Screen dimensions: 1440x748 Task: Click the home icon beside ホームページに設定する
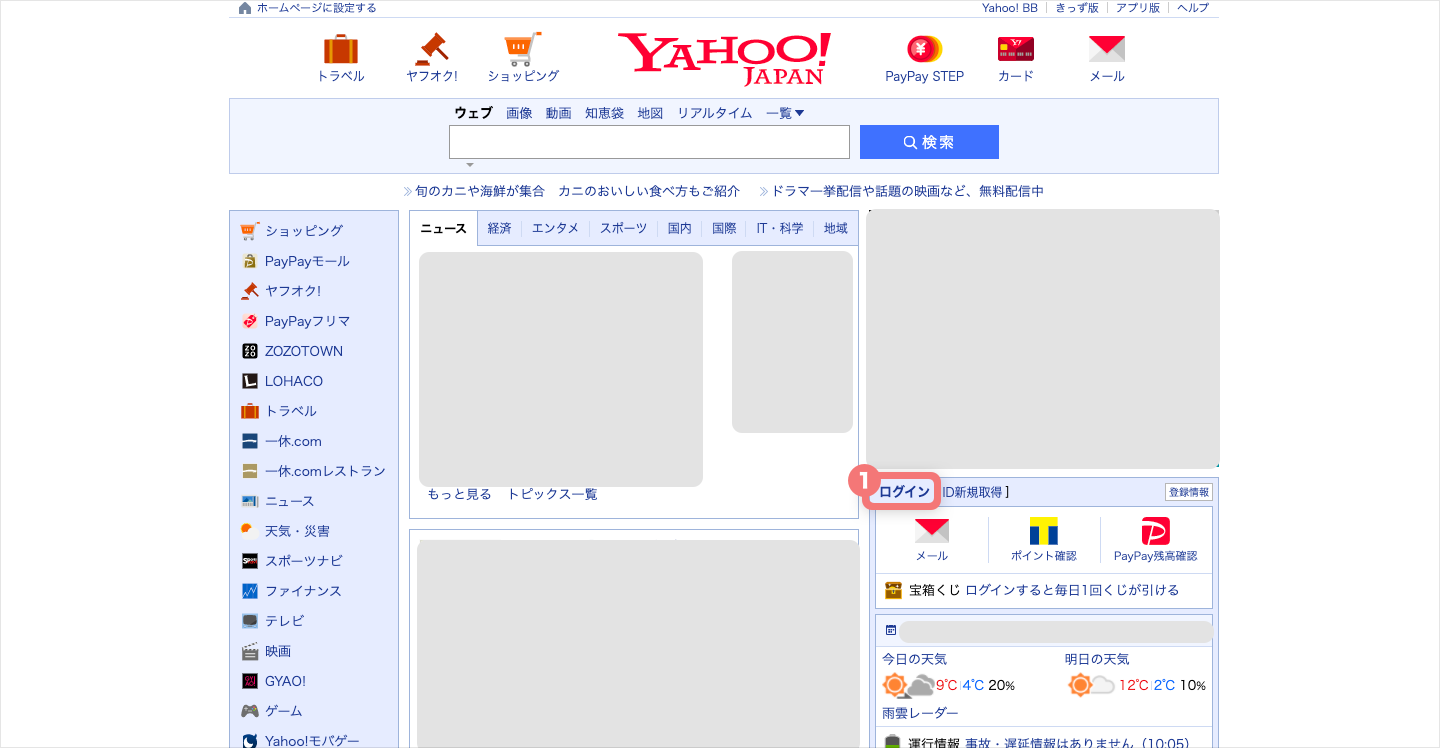point(245,8)
